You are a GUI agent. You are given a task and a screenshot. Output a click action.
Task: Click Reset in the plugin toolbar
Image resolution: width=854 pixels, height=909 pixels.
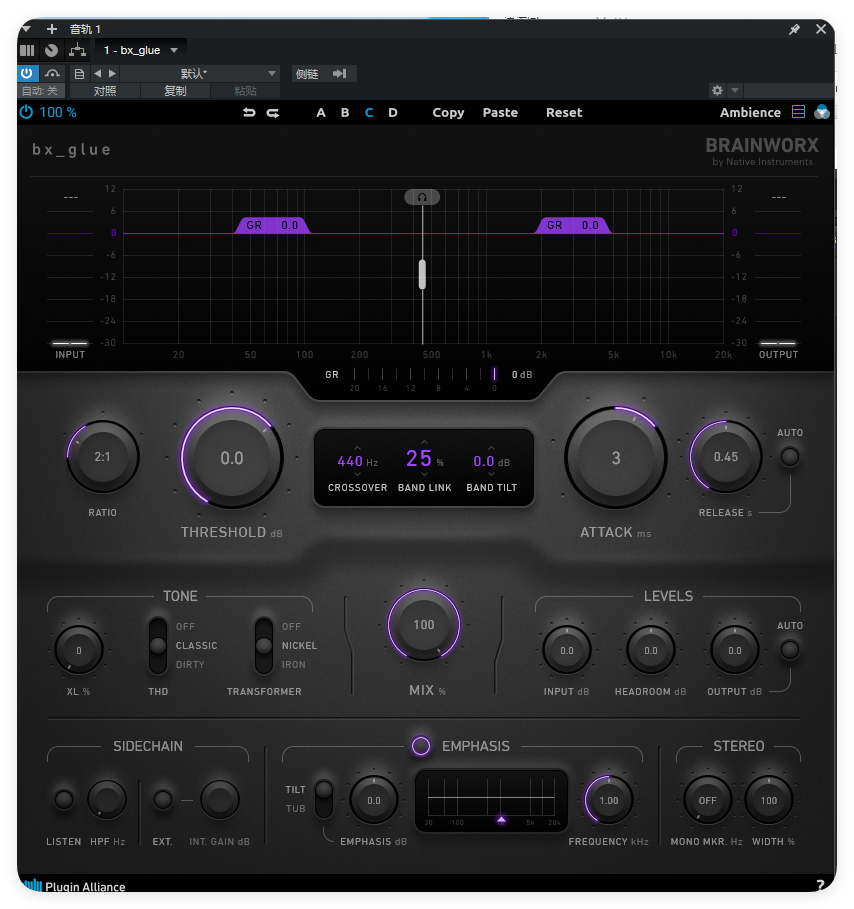point(564,112)
